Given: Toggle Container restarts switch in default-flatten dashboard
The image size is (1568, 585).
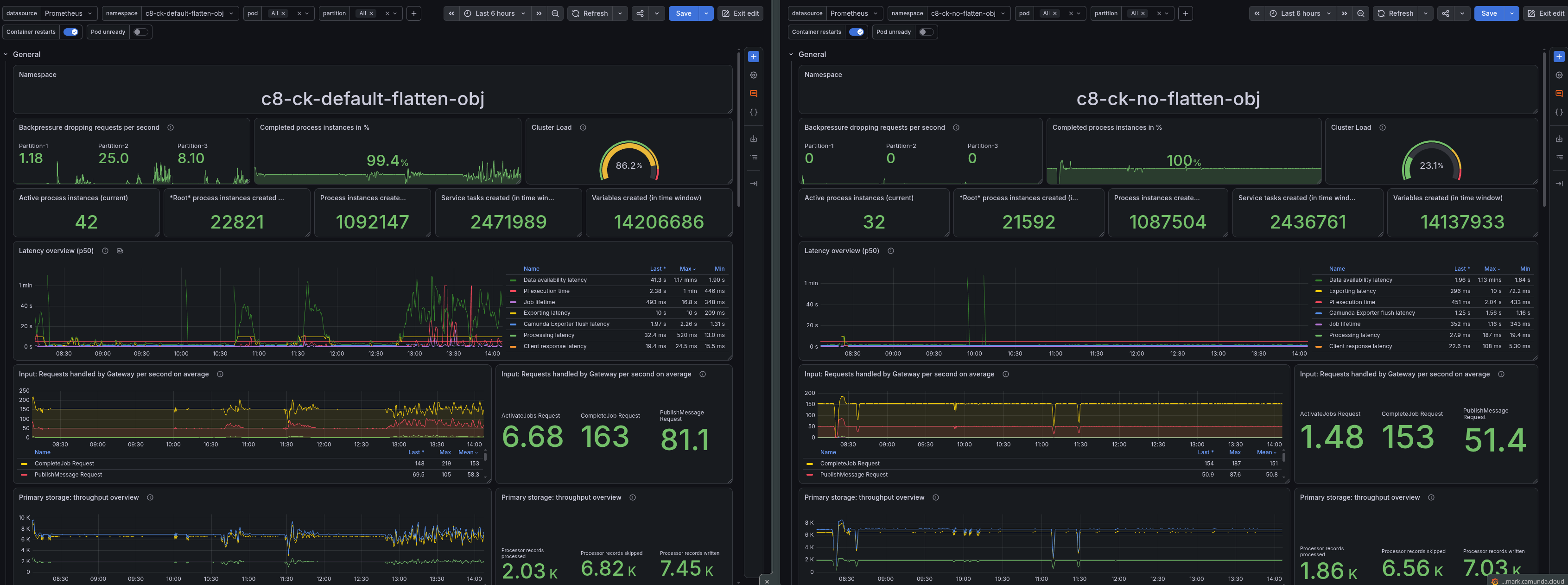Looking at the screenshot, I should (70, 32).
